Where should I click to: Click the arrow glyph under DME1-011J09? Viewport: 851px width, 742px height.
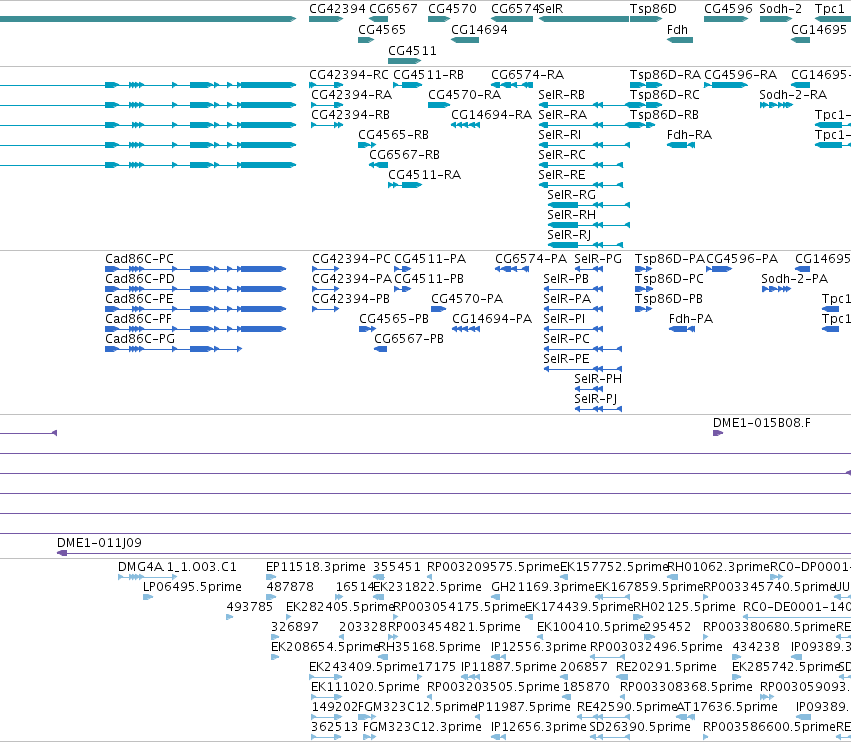click(x=62, y=553)
